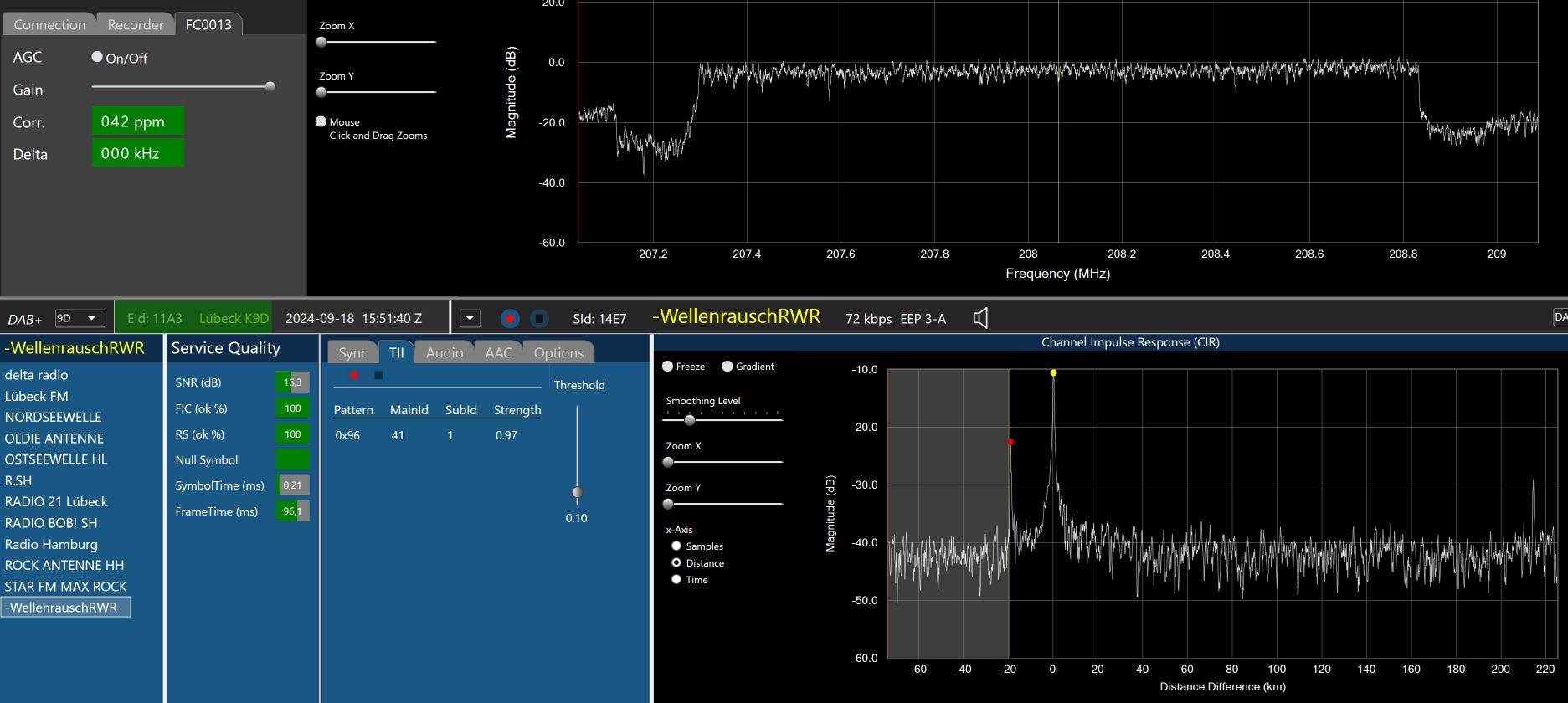This screenshot has width=1568, height=703.
Task: Enable the Gradient option for CIR
Action: click(727, 367)
